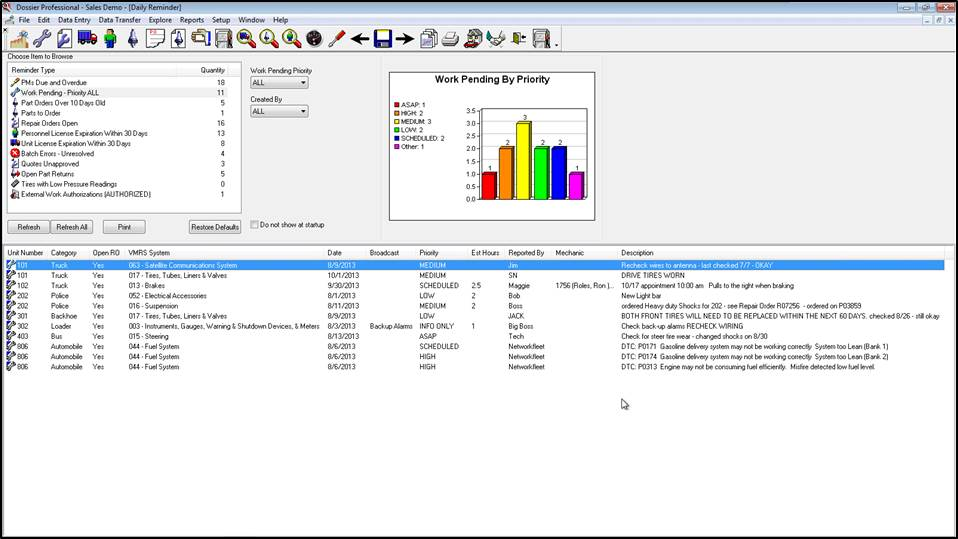Open the black gauge meter icon
The image size is (958, 539).
click(314, 38)
